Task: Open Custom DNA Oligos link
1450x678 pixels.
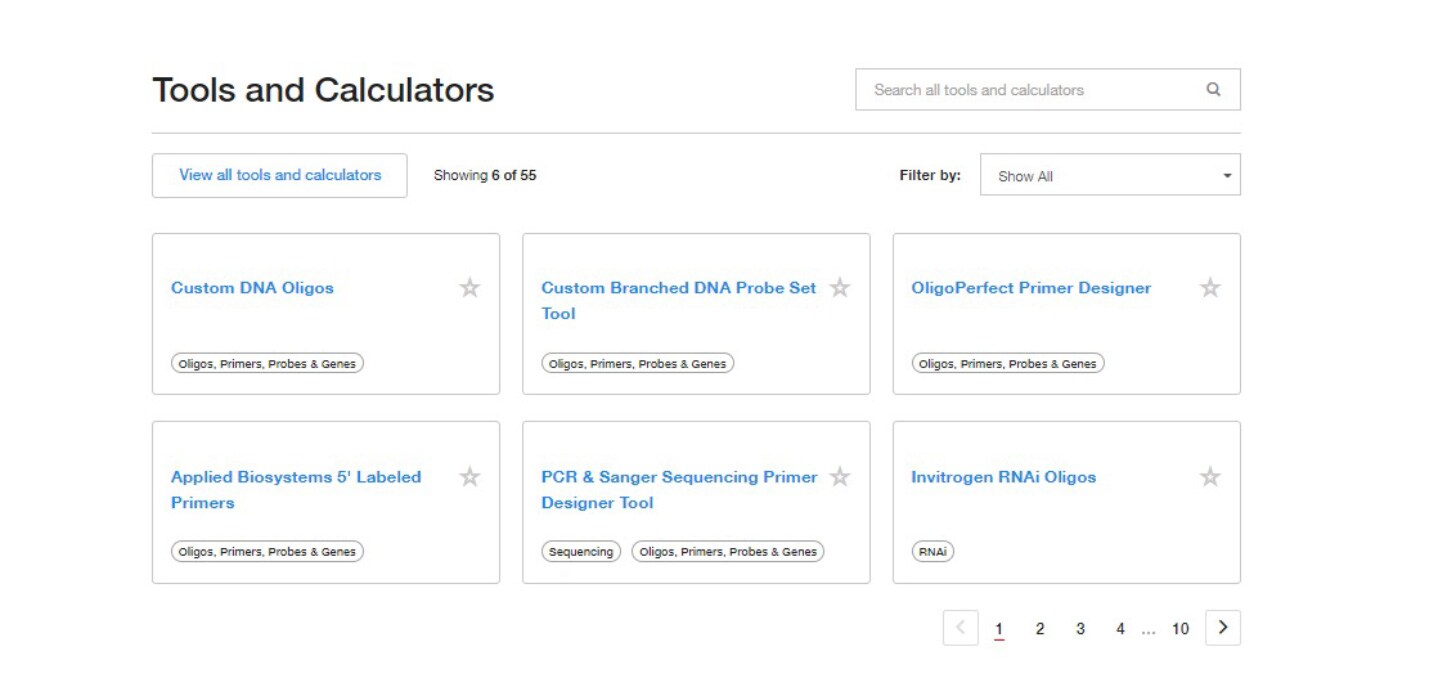Action: [x=252, y=288]
